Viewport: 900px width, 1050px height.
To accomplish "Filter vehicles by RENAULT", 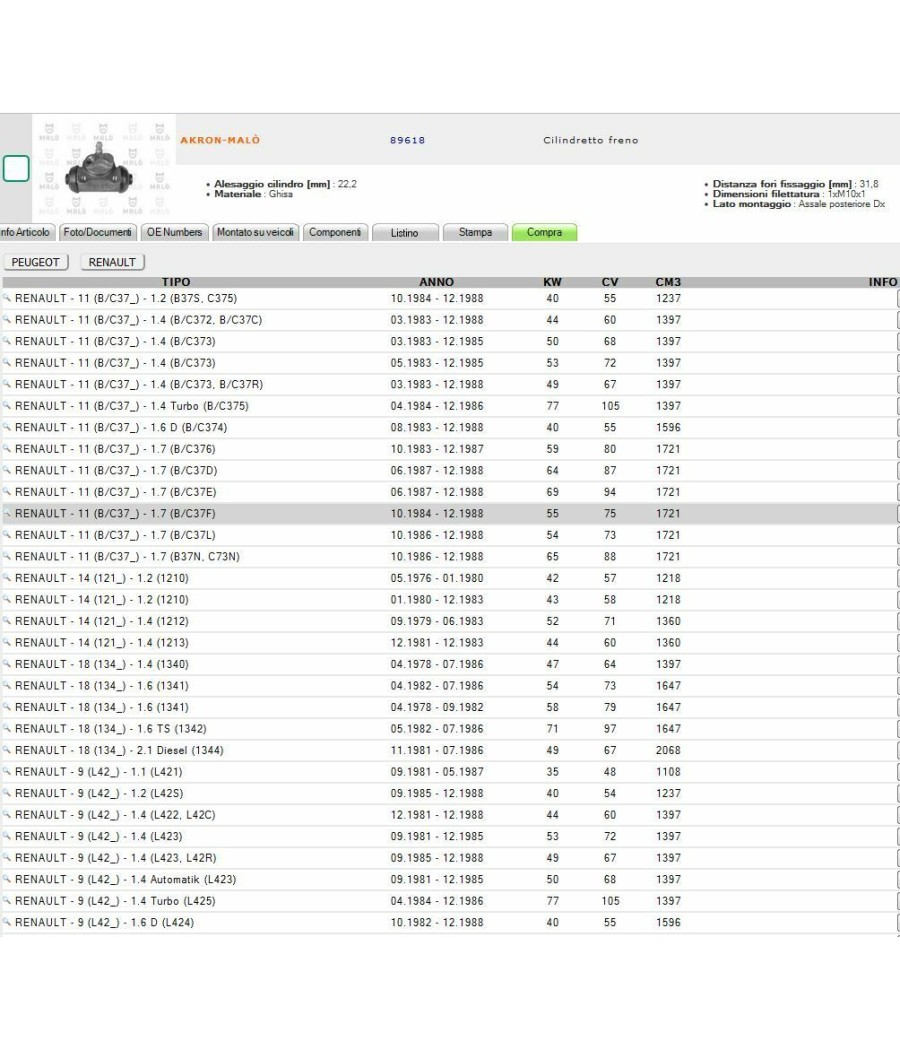I will click(x=112, y=262).
